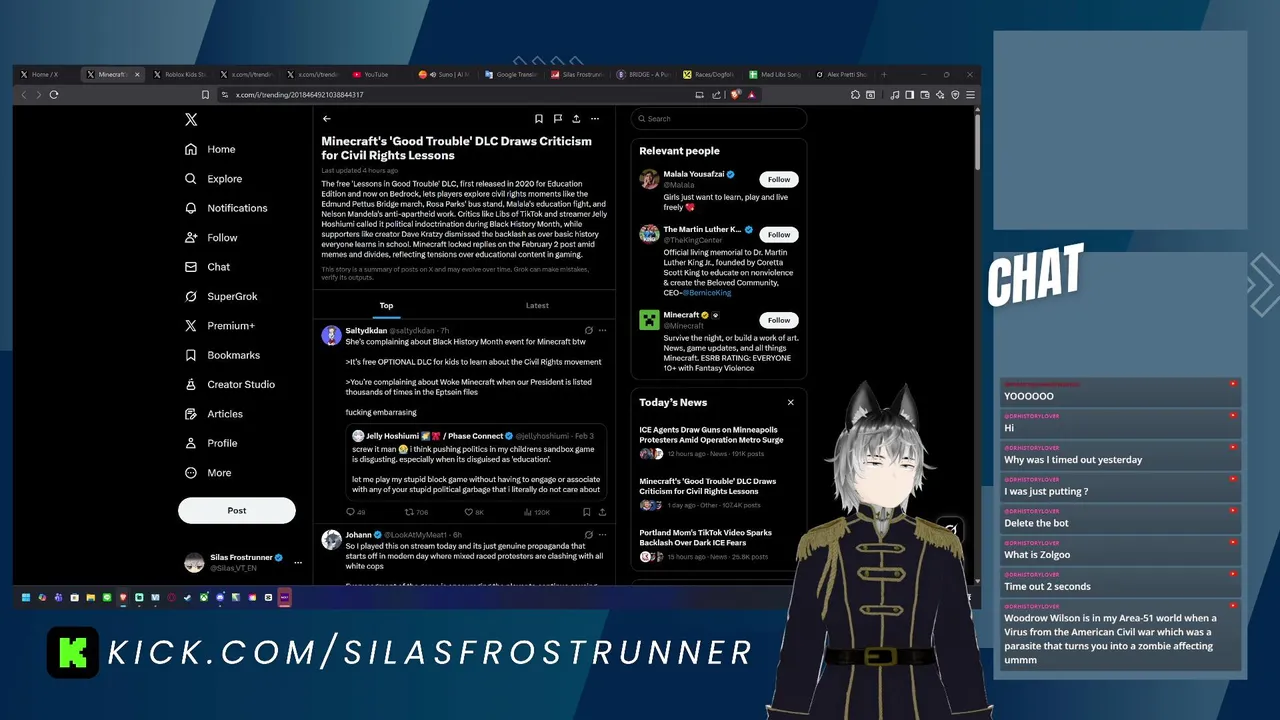The width and height of the screenshot is (1280, 720).
Task: Open the Explore page
Action: pyautogui.click(x=214, y=179)
